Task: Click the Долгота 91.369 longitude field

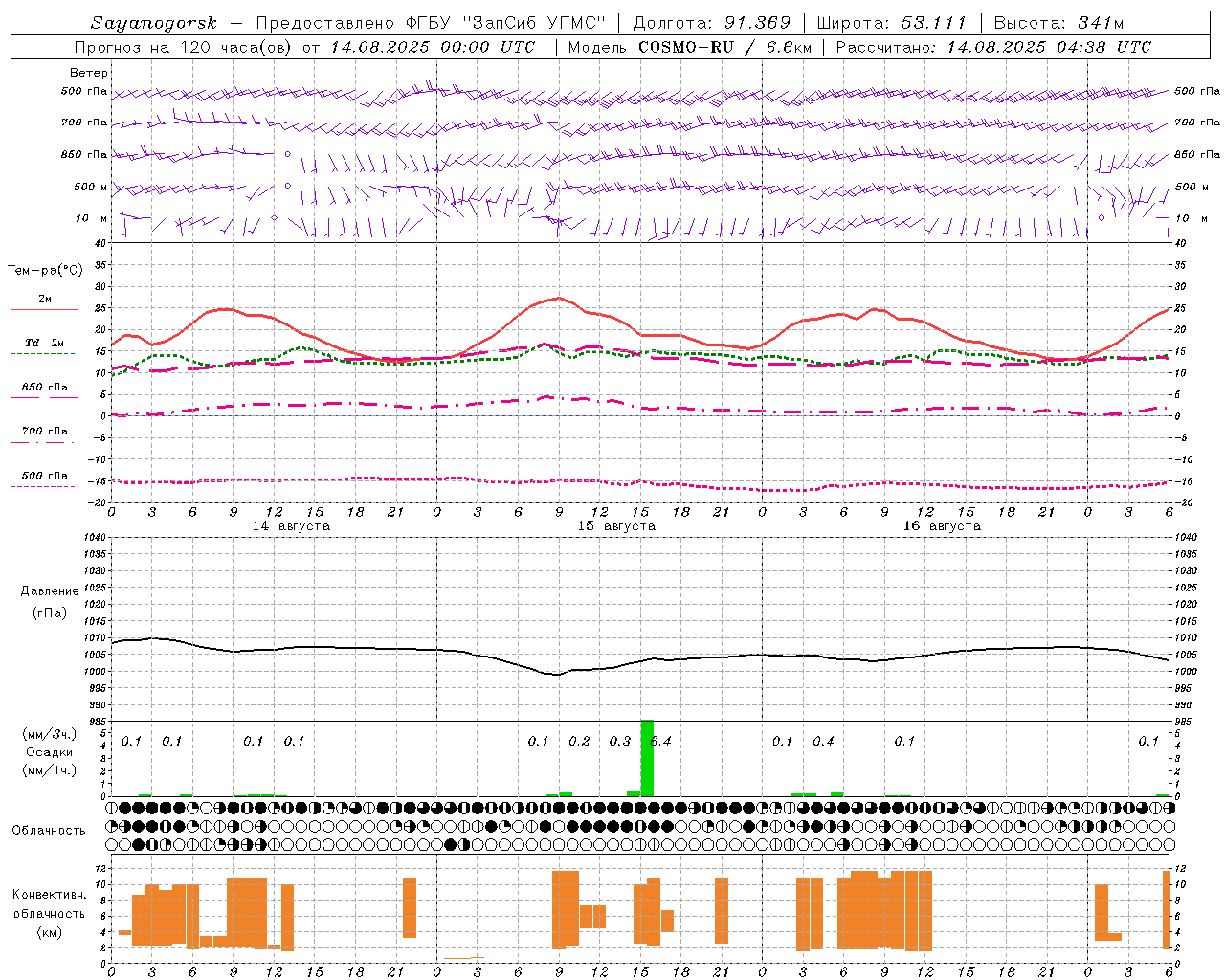Action: pyautogui.click(x=712, y=23)
